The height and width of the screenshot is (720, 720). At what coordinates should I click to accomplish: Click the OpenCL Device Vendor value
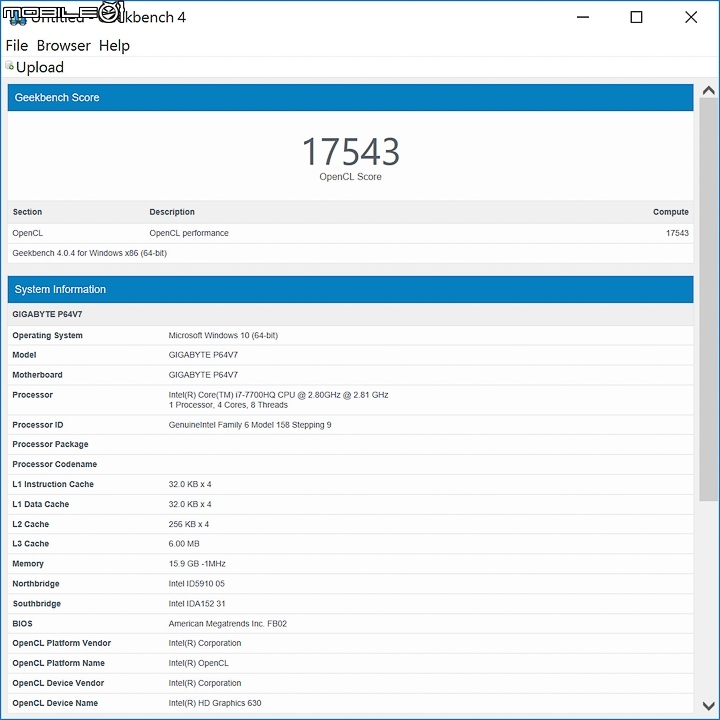point(204,683)
